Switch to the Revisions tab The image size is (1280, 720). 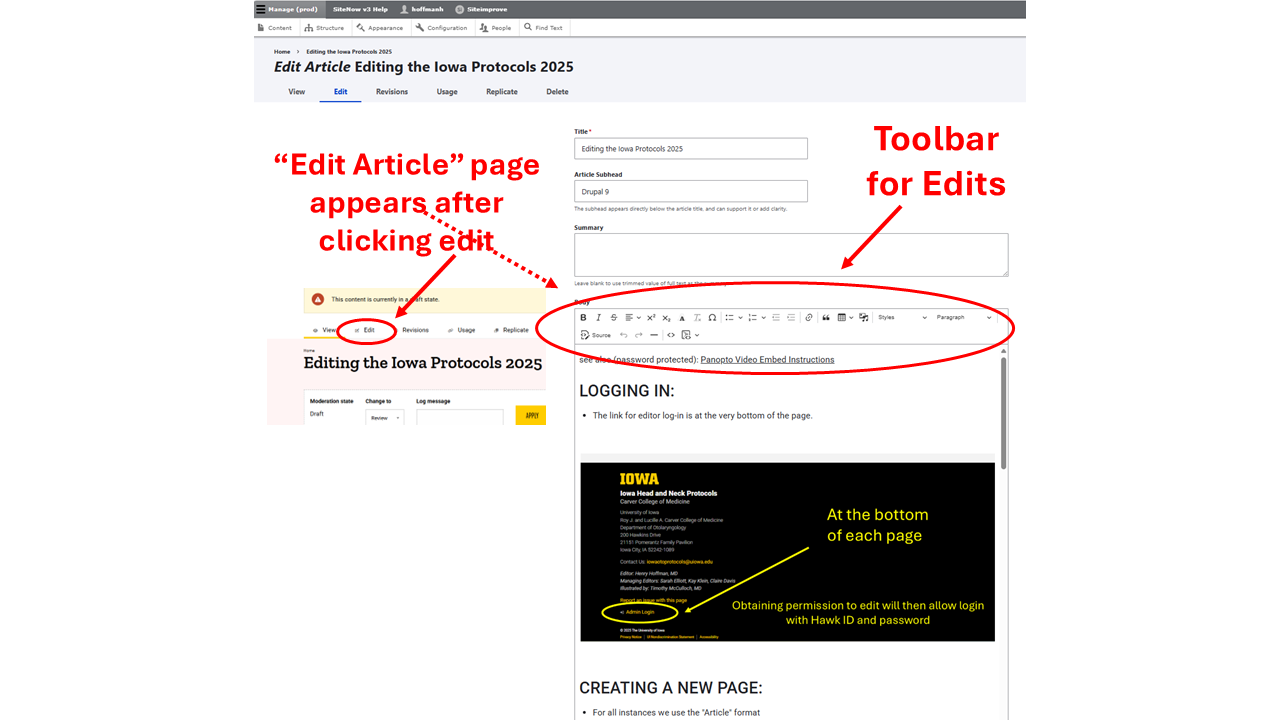[x=391, y=91]
